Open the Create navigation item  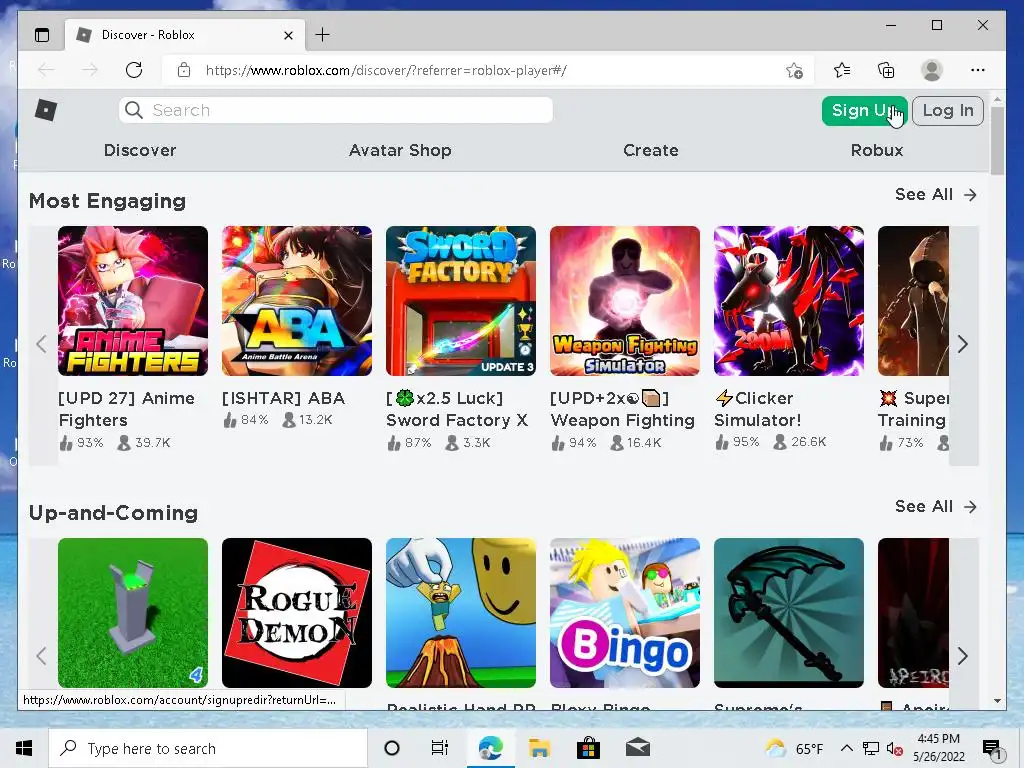click(x=650, y=150)
